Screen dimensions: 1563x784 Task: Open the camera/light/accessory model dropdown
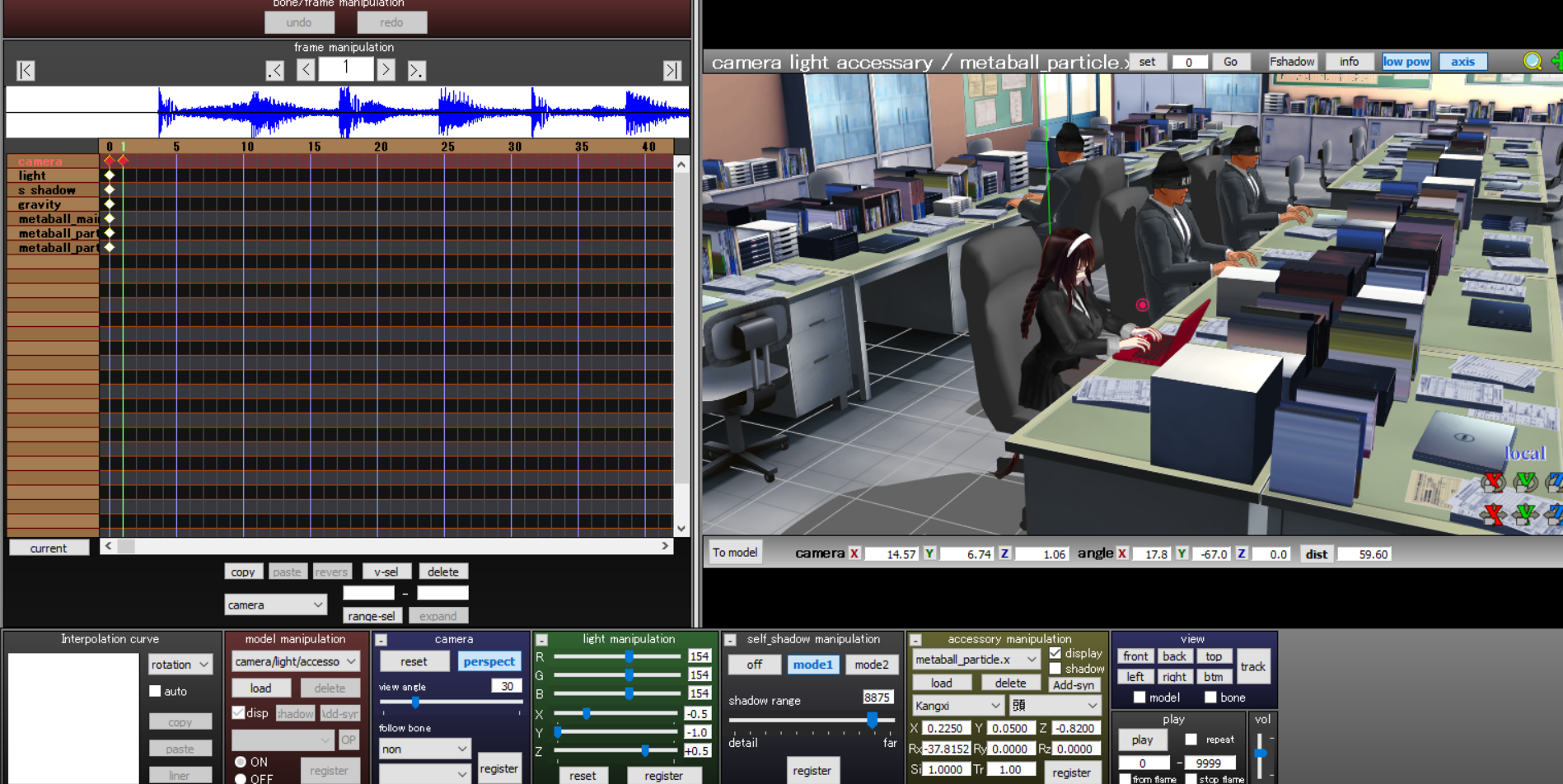pyautogui.click(x=295, y=661)
